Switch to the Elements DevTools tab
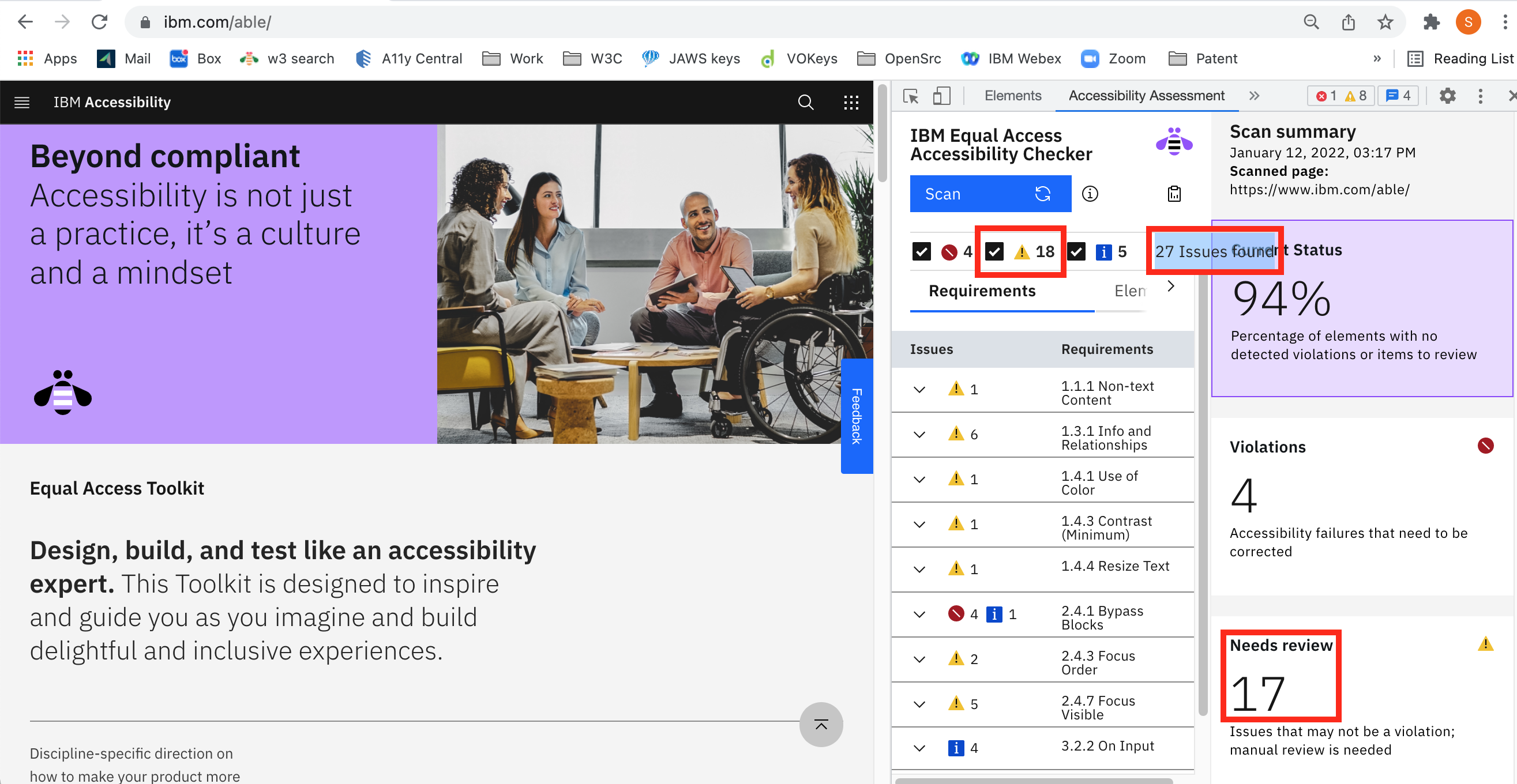 click(x=1013, y=96)
